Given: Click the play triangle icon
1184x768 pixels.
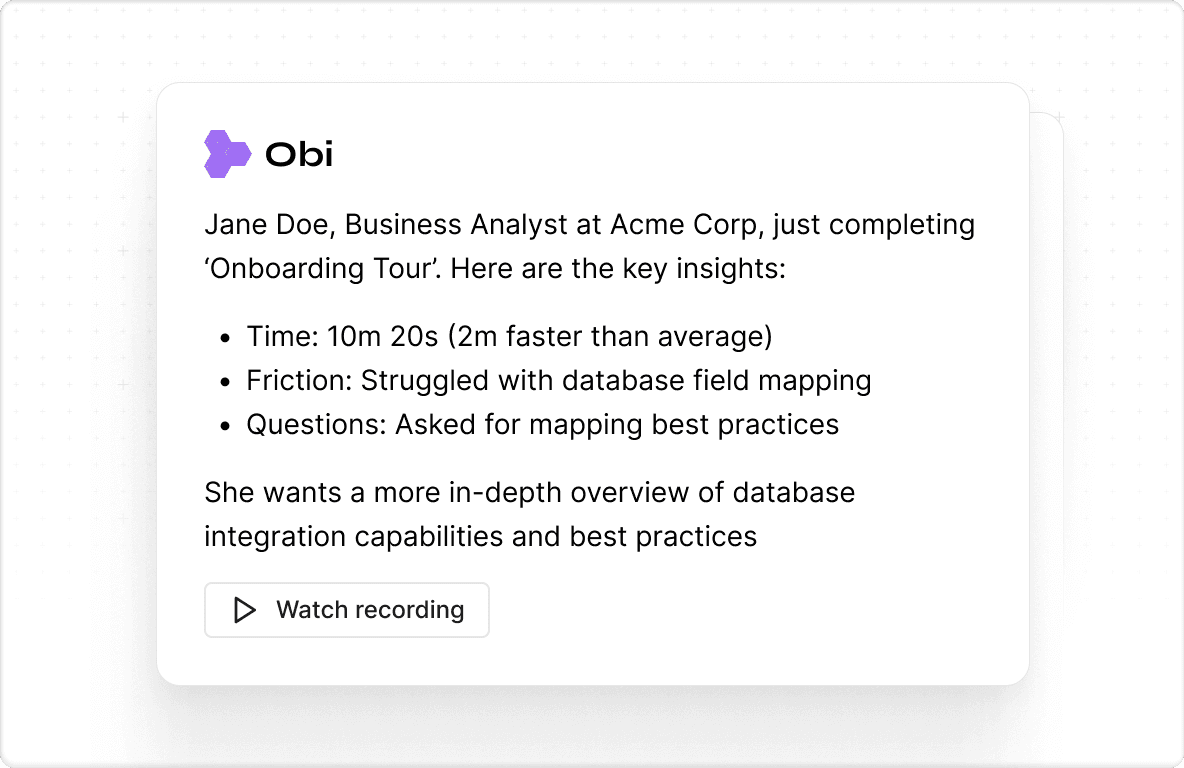Looking at the screenshot, I should (245, 610).
